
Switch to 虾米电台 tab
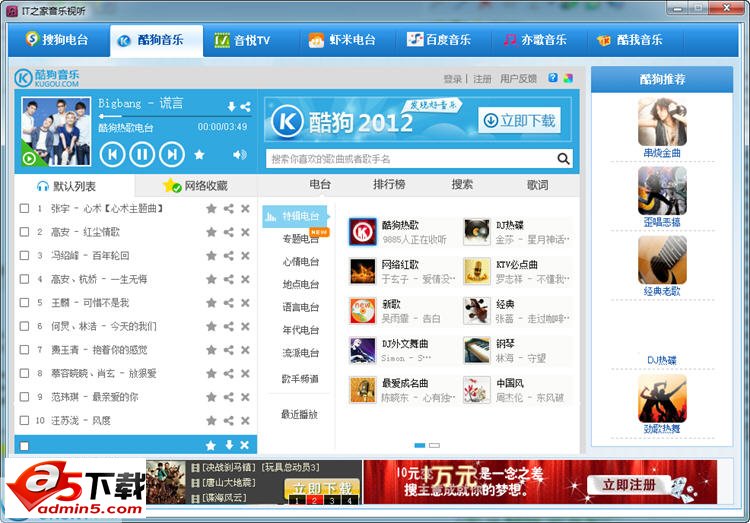tap(342, 40)
